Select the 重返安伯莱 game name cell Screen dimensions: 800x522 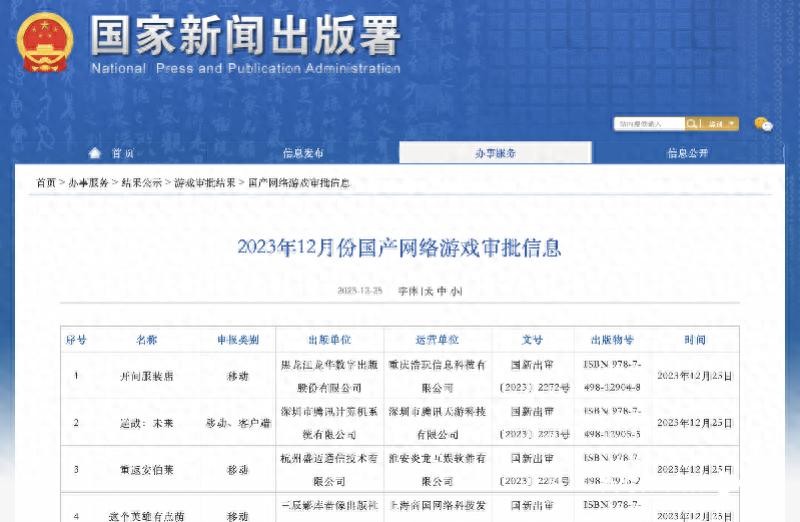147,469
